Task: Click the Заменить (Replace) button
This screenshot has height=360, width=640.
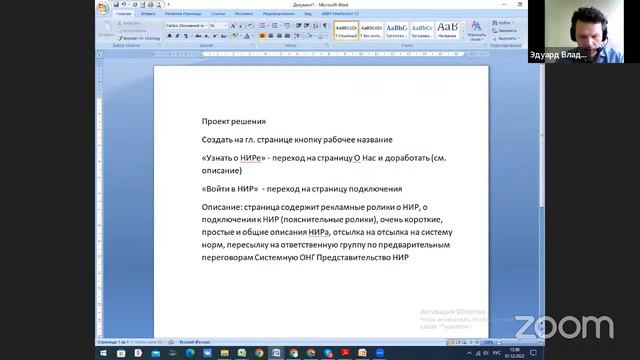Action: click(x=505, y=31)
